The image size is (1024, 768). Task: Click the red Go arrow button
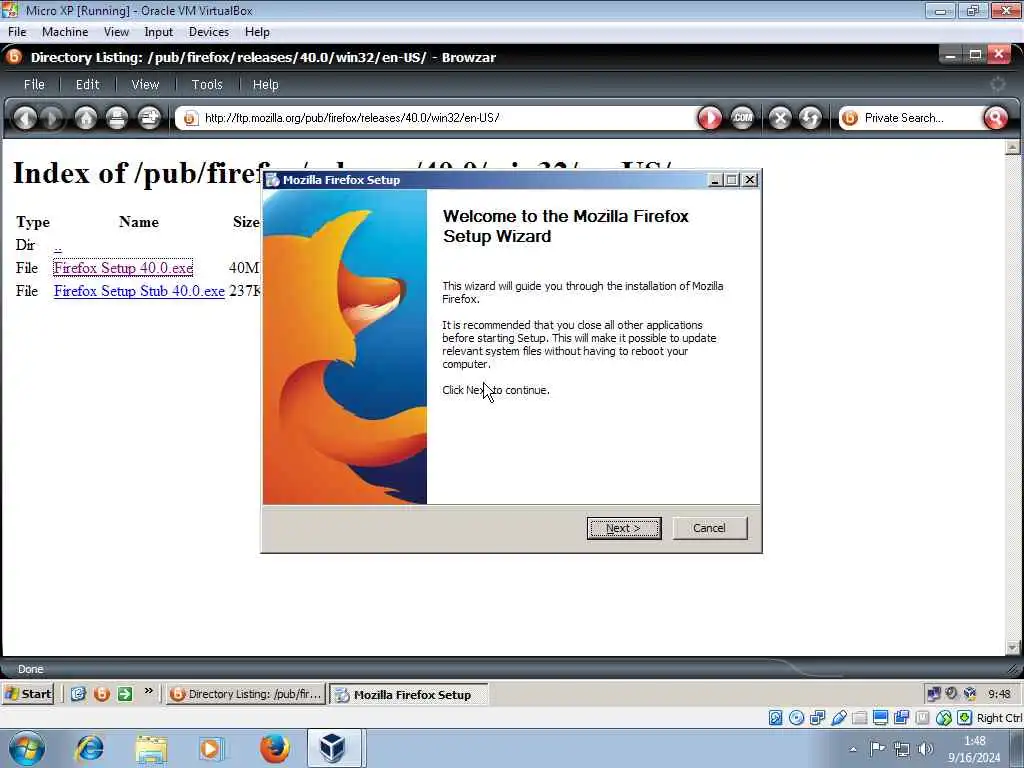(x=710, y=118)
